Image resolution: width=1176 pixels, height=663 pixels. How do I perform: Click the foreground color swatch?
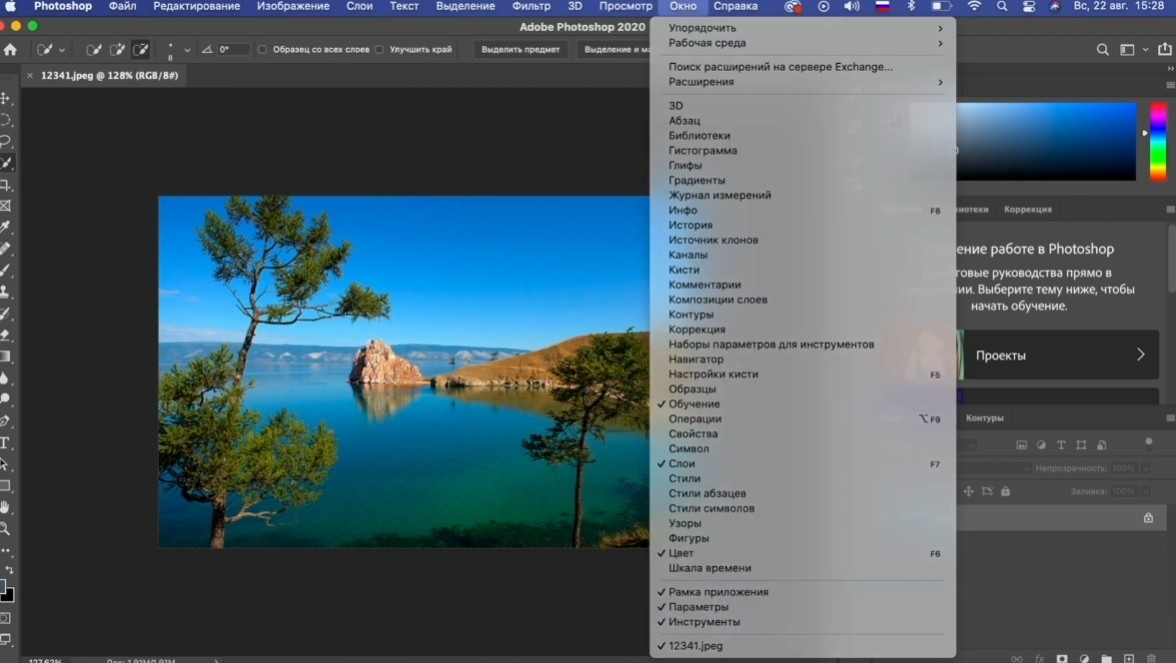pos(2,587)
